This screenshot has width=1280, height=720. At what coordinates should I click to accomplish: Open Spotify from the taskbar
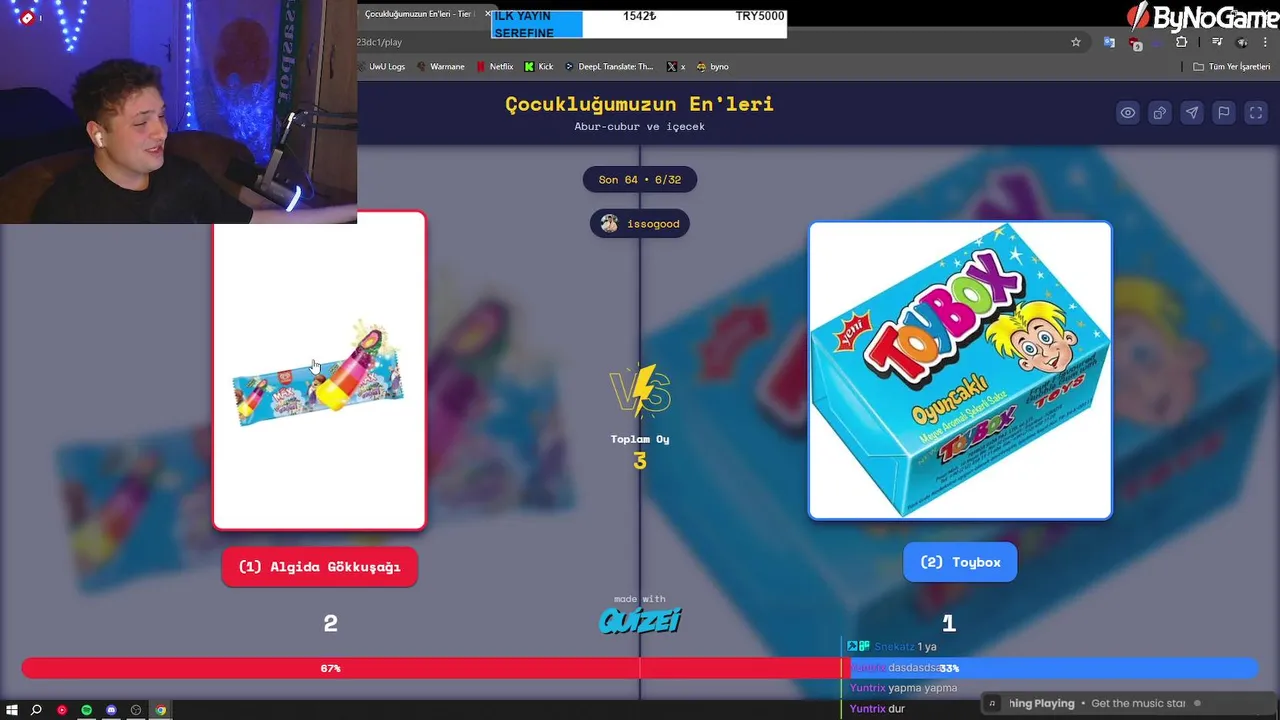(87, 710)
